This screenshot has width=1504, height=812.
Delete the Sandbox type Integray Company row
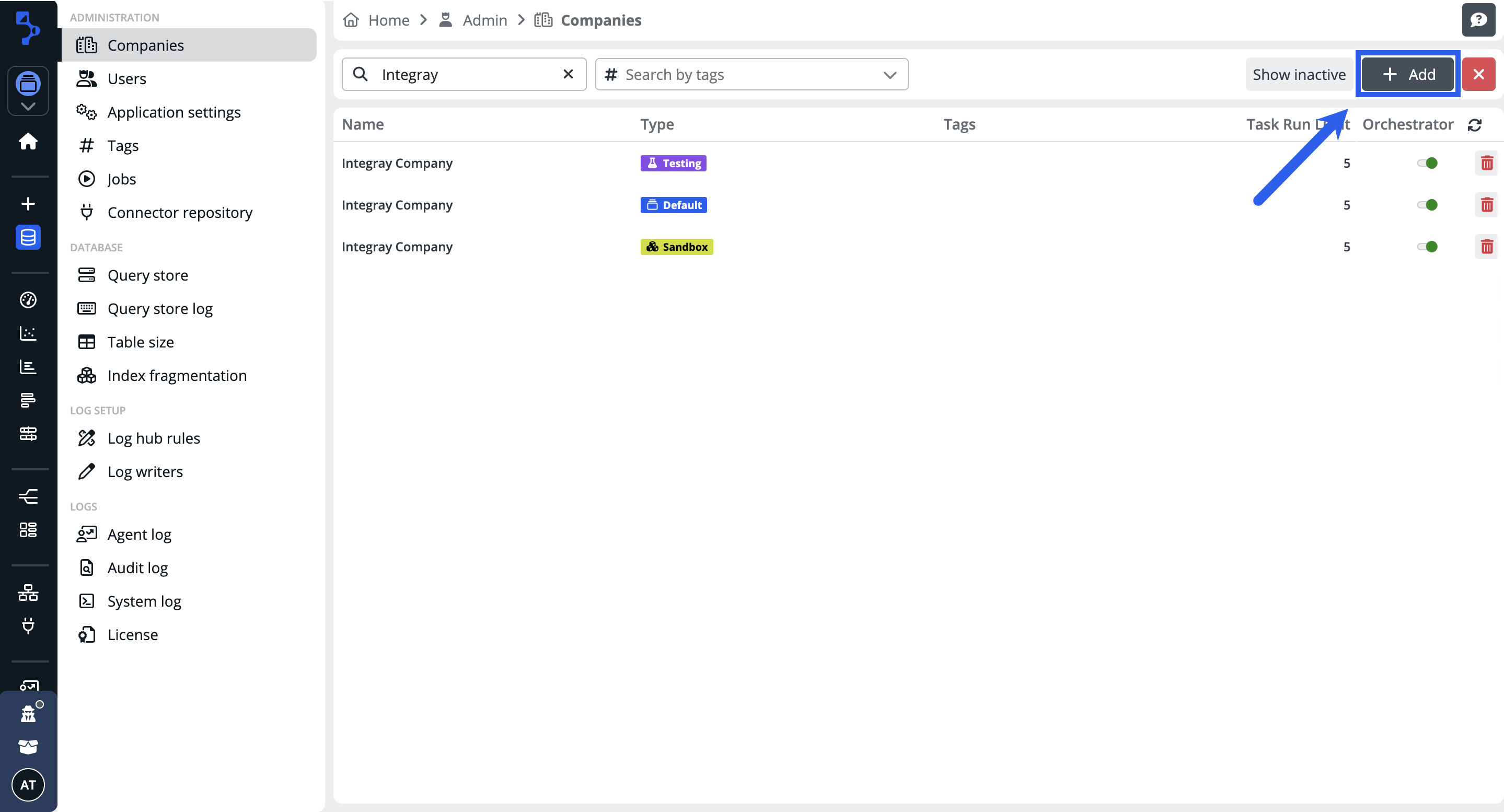1486,247
